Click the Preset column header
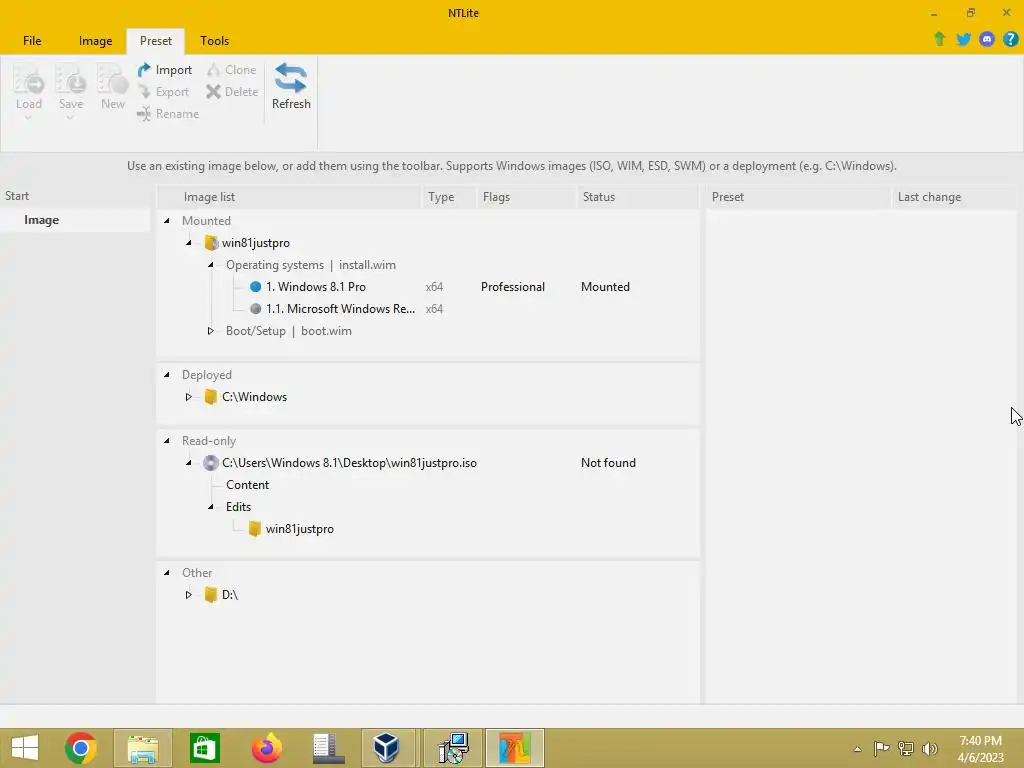This screenshot has height=768, width=1024. coord(798,197)
